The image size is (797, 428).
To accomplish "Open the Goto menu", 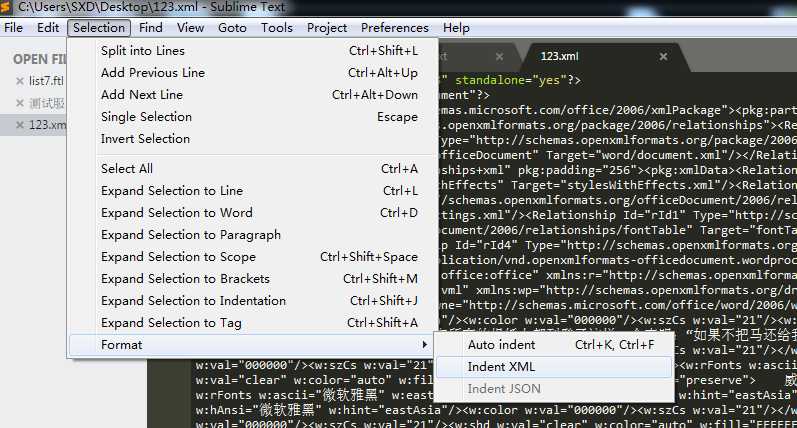I will click(232, 27).
